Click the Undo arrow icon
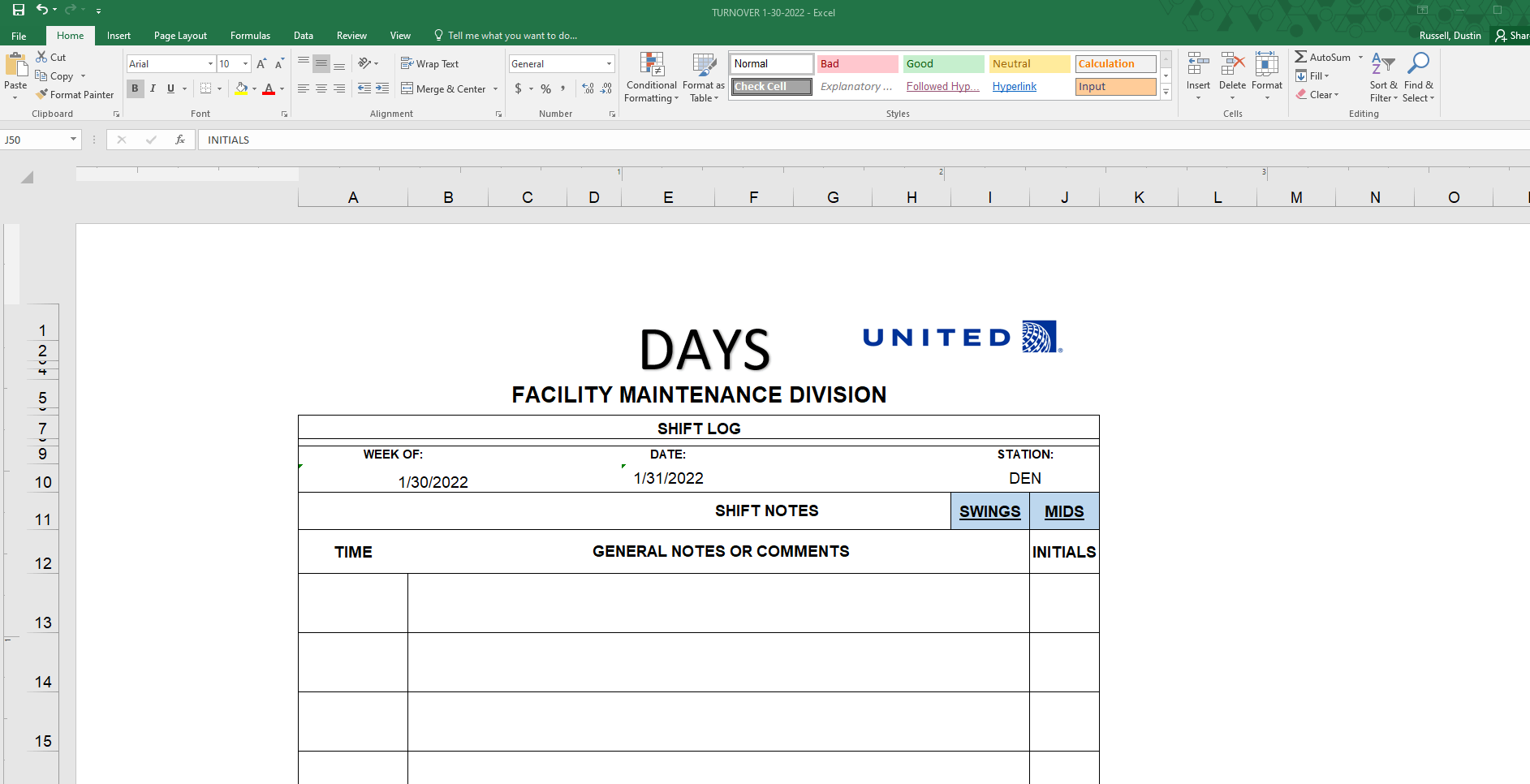 point(41,10)
